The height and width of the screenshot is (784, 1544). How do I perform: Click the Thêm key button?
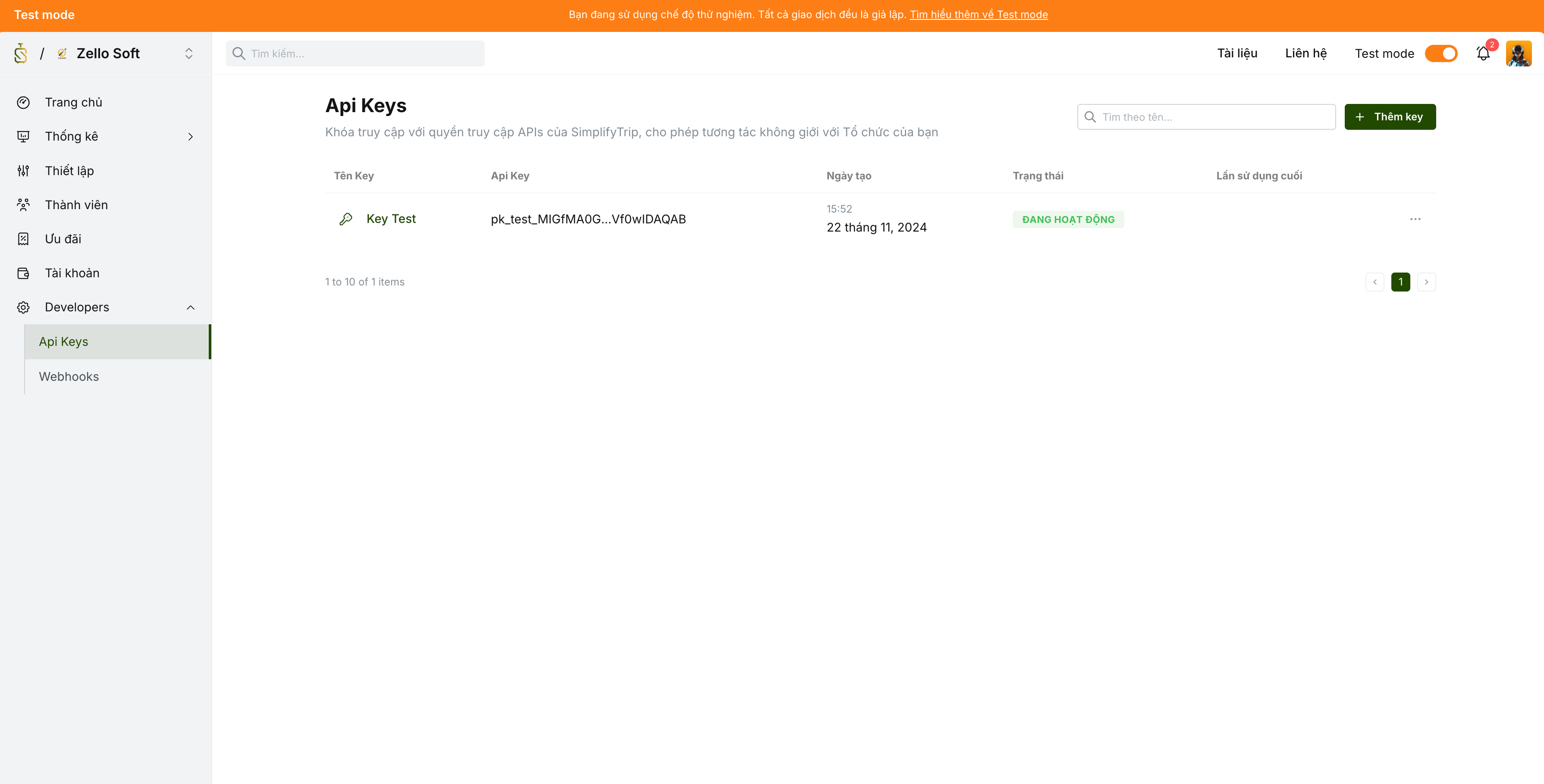pyautogui.click(x=1389, y=117)
